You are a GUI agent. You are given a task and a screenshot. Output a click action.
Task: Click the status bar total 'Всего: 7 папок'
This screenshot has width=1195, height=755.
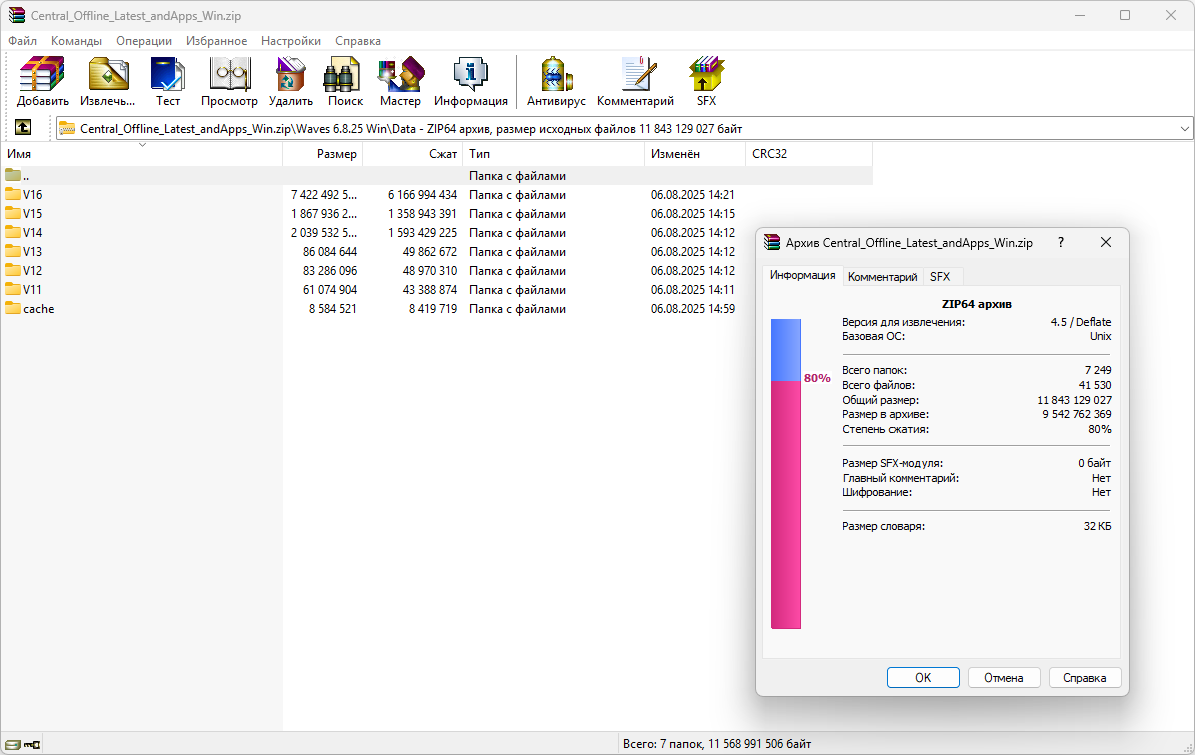pyautogui.click(x=717, y=744)
